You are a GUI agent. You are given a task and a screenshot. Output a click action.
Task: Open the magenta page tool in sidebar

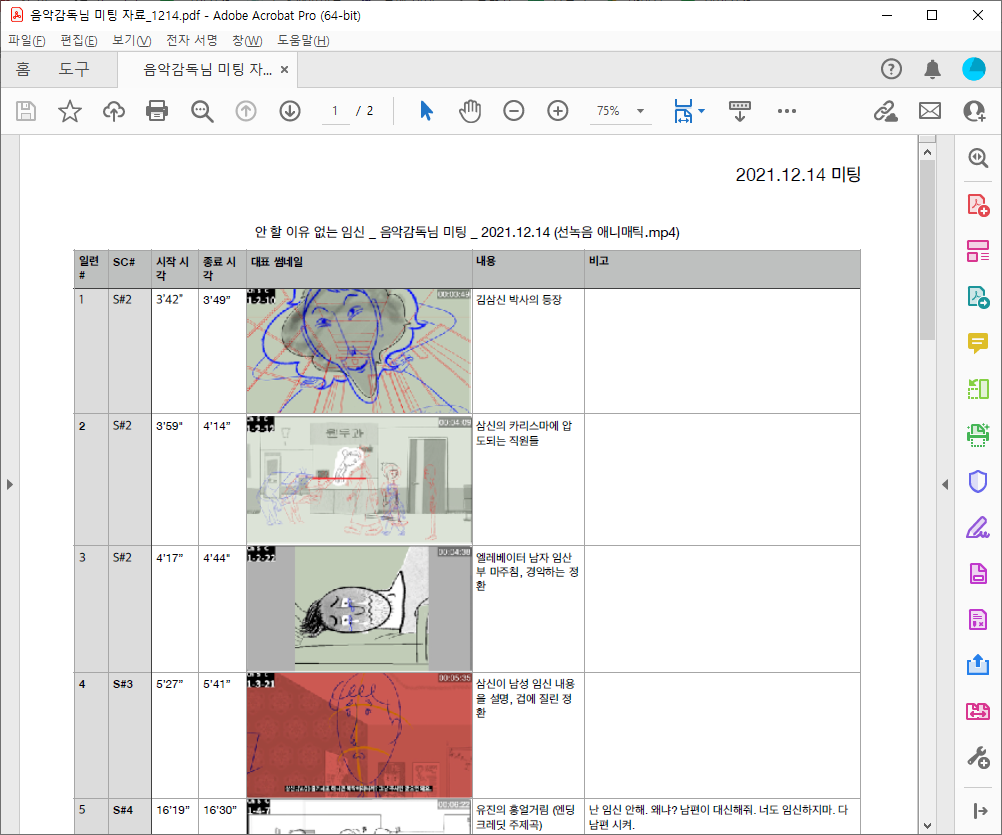(x=978, y=573)
